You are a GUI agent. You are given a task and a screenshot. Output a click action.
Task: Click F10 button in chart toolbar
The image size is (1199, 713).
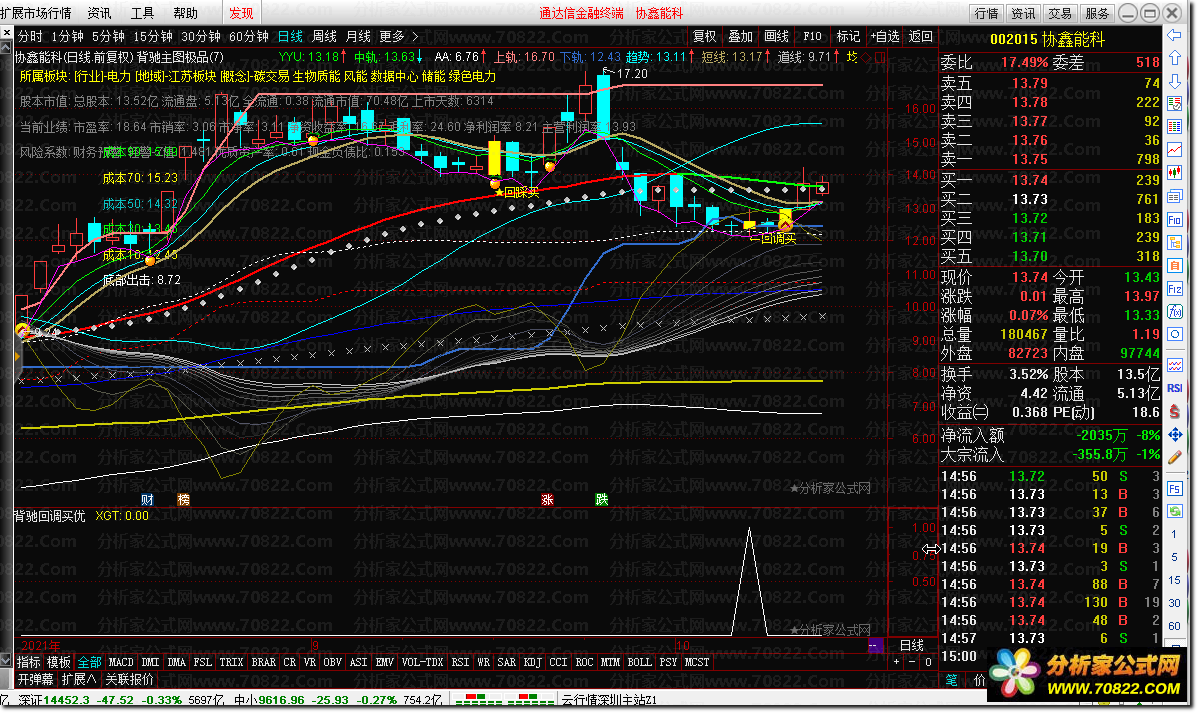pyautogui.click(x=812, y=36)
